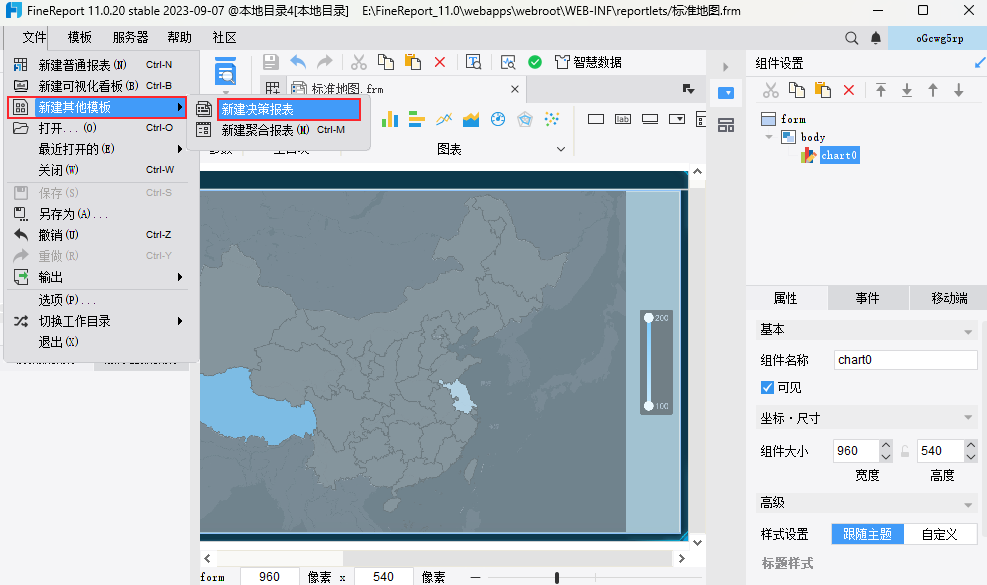The image size is (987, 585).
Task: Expand the 图表 chart type dropdown
Action: click(x=561, y=149)
